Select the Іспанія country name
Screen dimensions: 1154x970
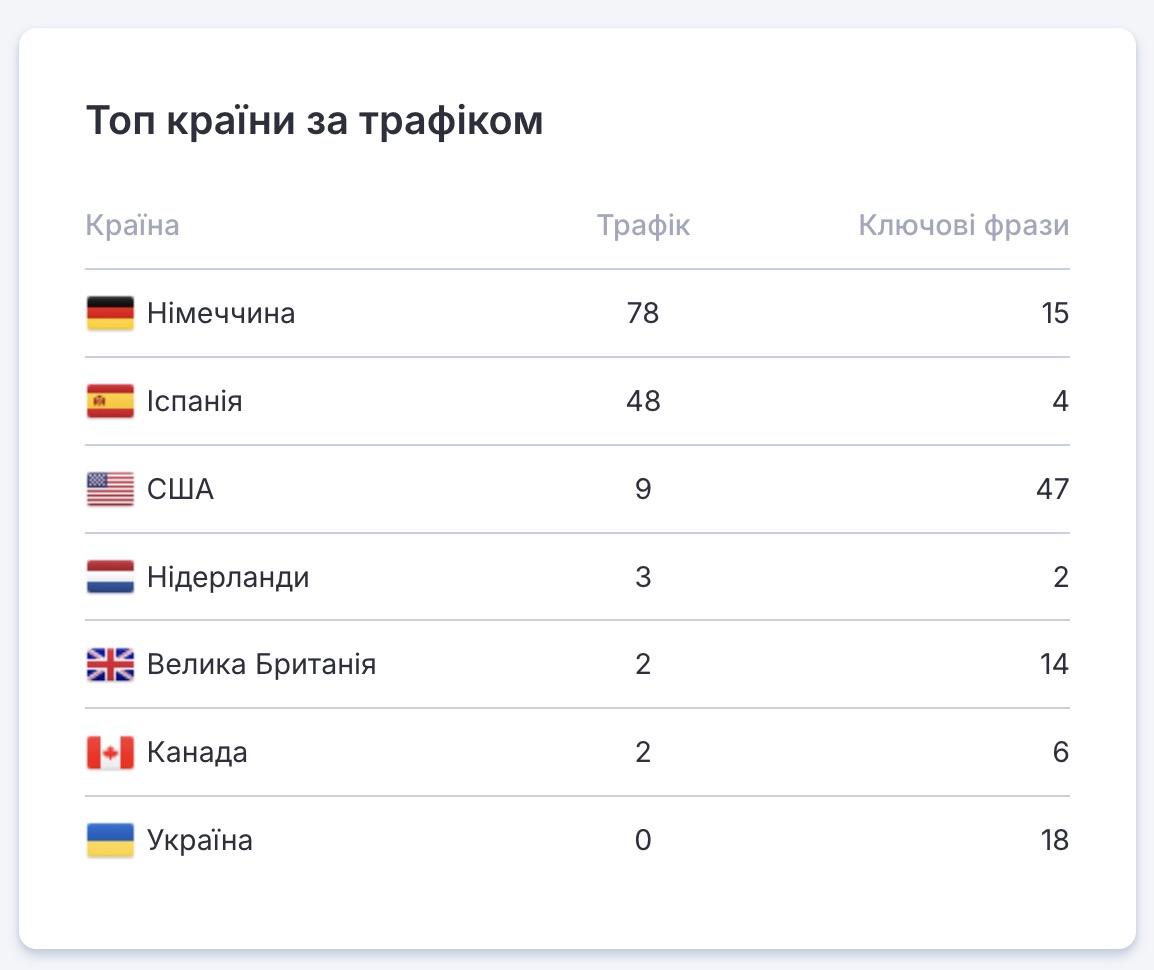195,402
